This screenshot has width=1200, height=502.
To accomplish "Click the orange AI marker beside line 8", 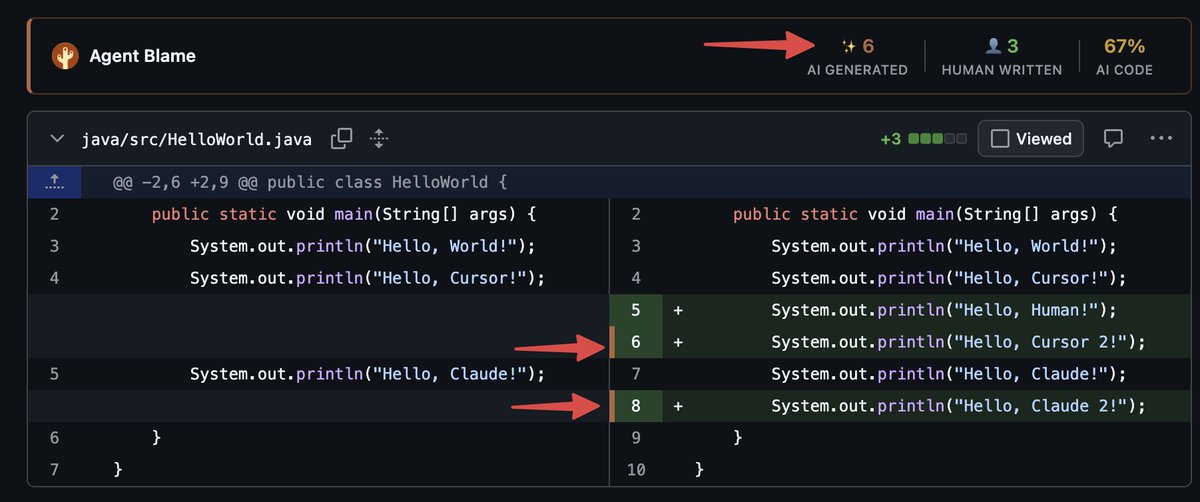I will (x=611, y=406).
